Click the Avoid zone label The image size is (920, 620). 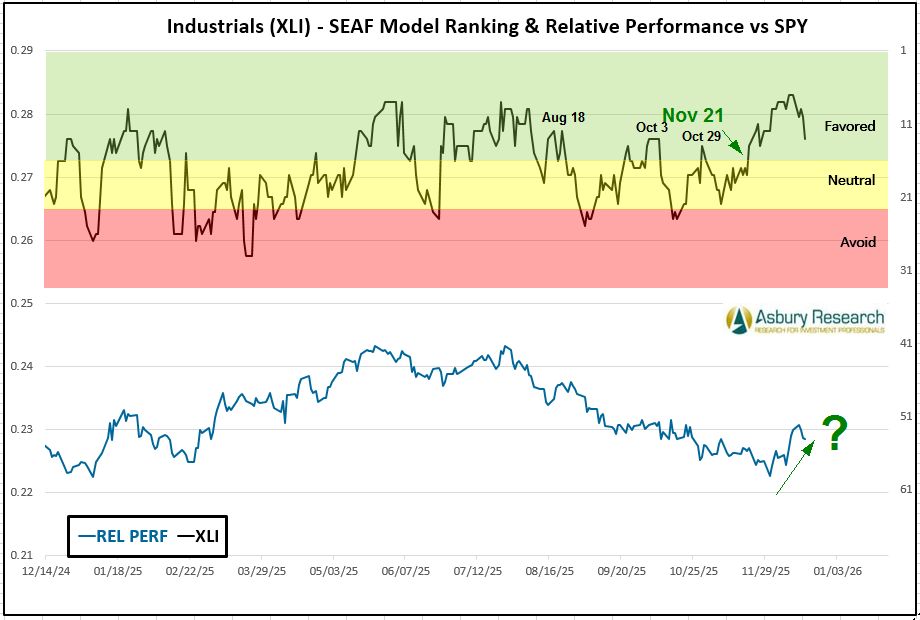point(857,242)
